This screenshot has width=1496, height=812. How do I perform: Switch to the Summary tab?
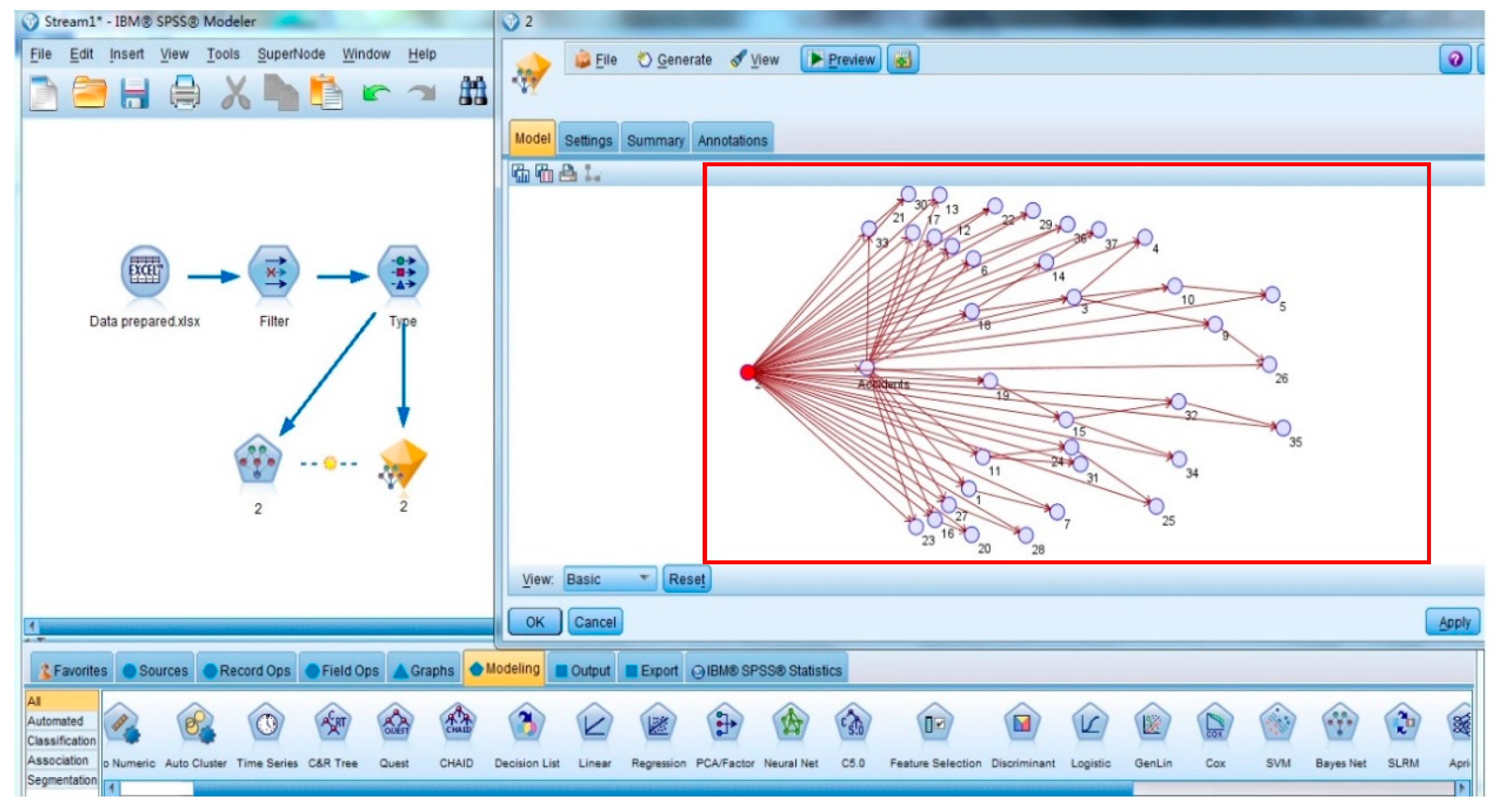coord(655,141)
